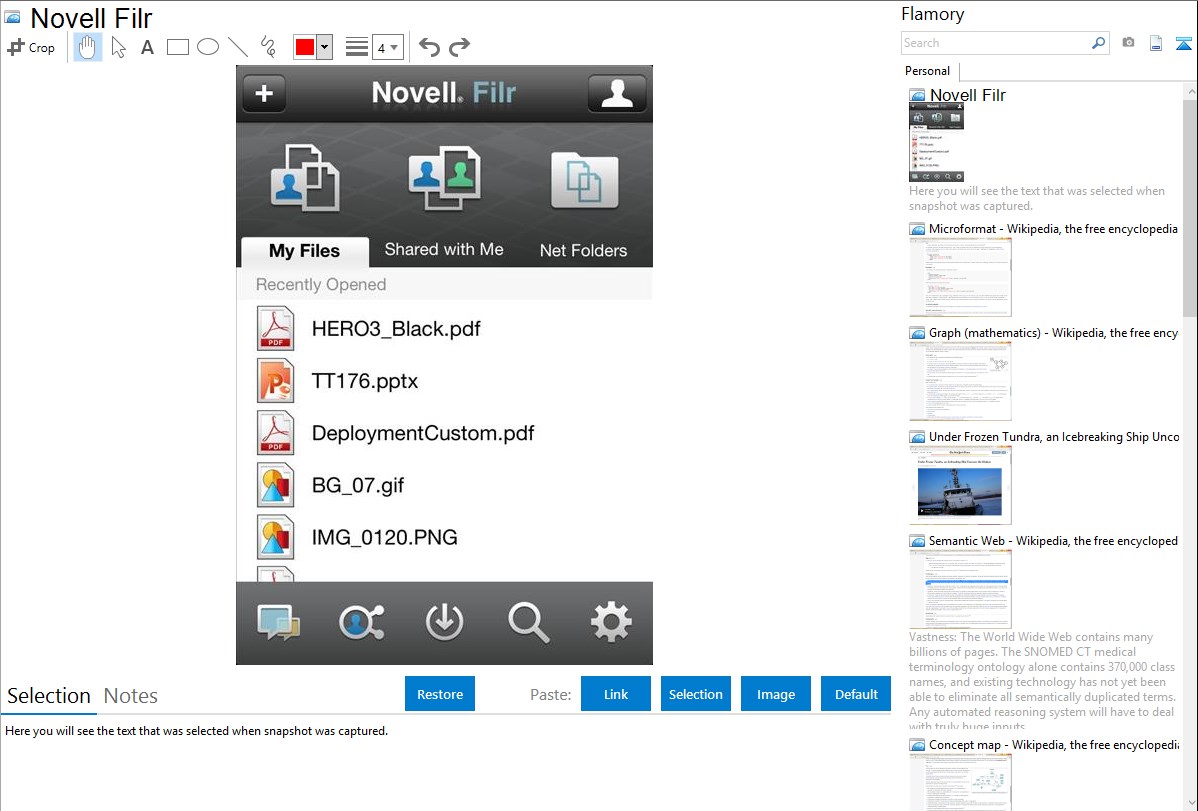Click the page document icon in Flamory

1156,43
